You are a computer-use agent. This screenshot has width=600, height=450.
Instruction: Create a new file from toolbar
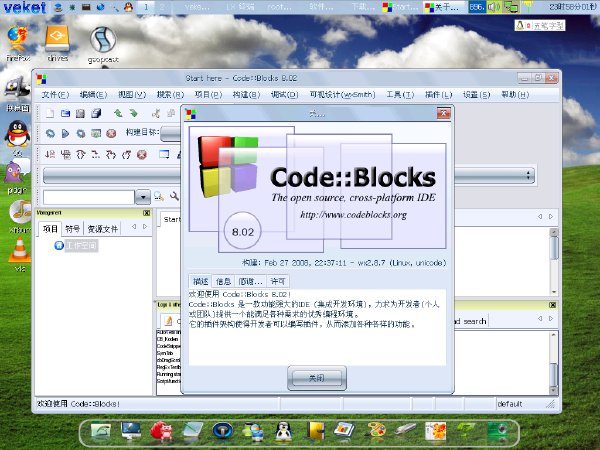[x=50, y=114]
